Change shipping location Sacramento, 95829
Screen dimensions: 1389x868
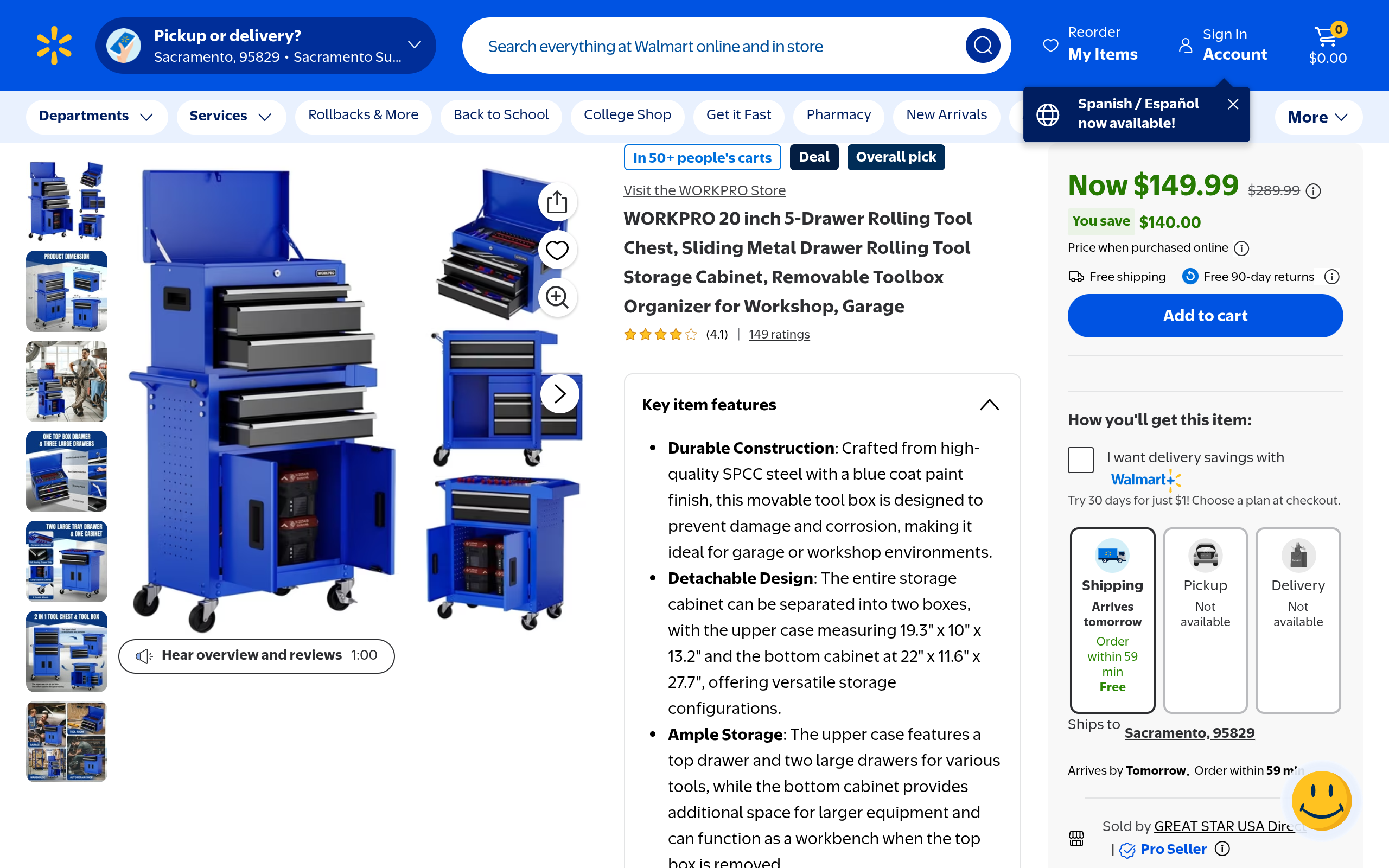[1189, 733]
